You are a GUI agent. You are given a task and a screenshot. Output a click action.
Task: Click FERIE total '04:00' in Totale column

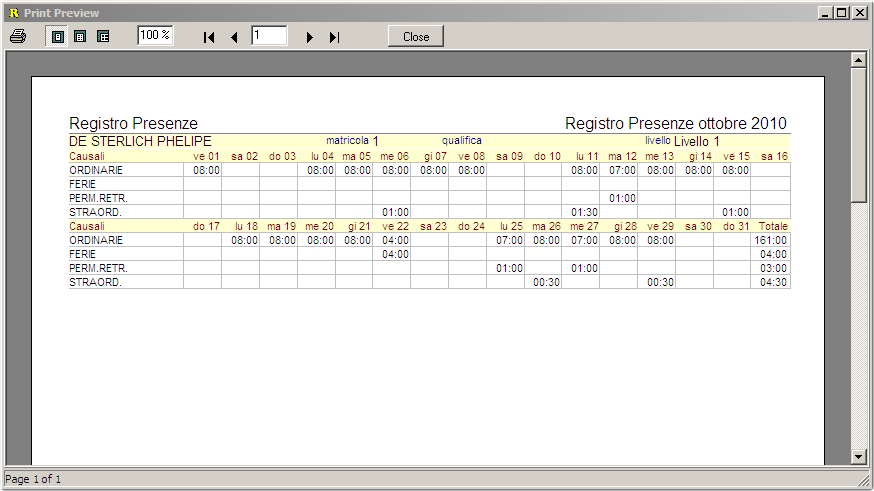[773, 254]
